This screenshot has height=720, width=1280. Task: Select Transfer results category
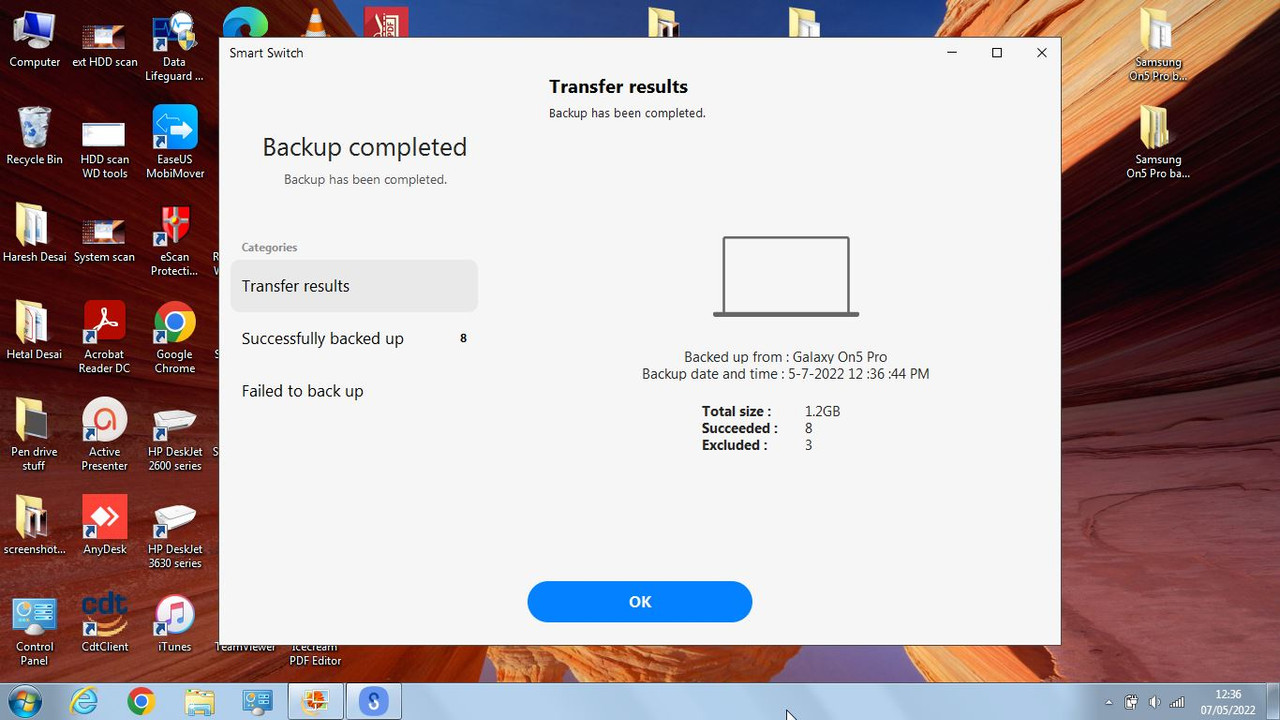click(354, 286)
